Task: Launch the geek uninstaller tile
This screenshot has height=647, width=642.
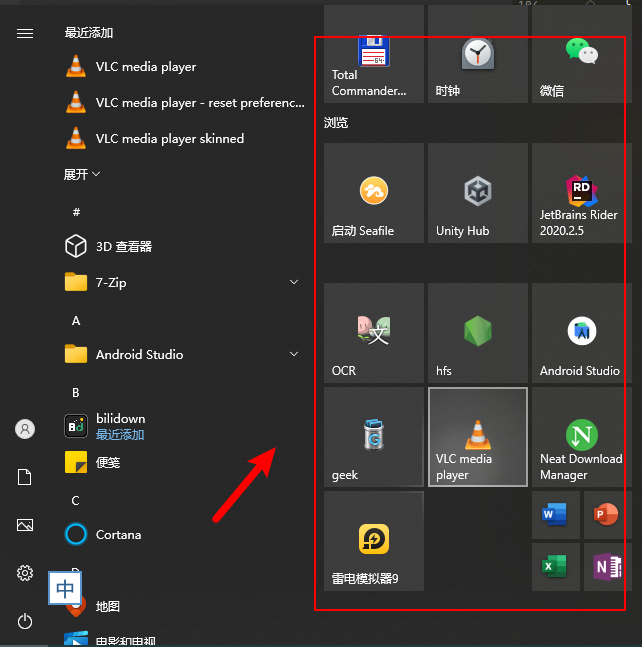Action: [374, 437]
